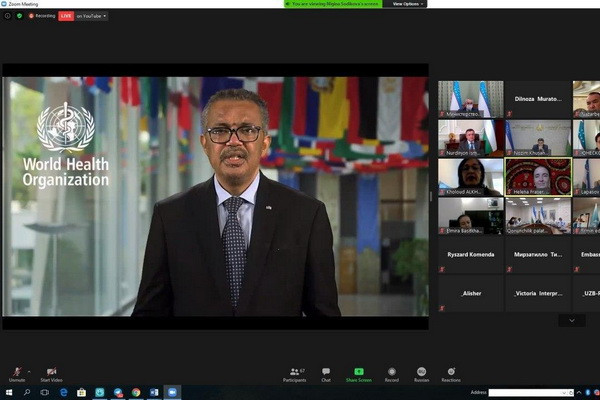Open the Chat panel
The width and height of the screenshot is (600, 400).
[x=326, y=372]
